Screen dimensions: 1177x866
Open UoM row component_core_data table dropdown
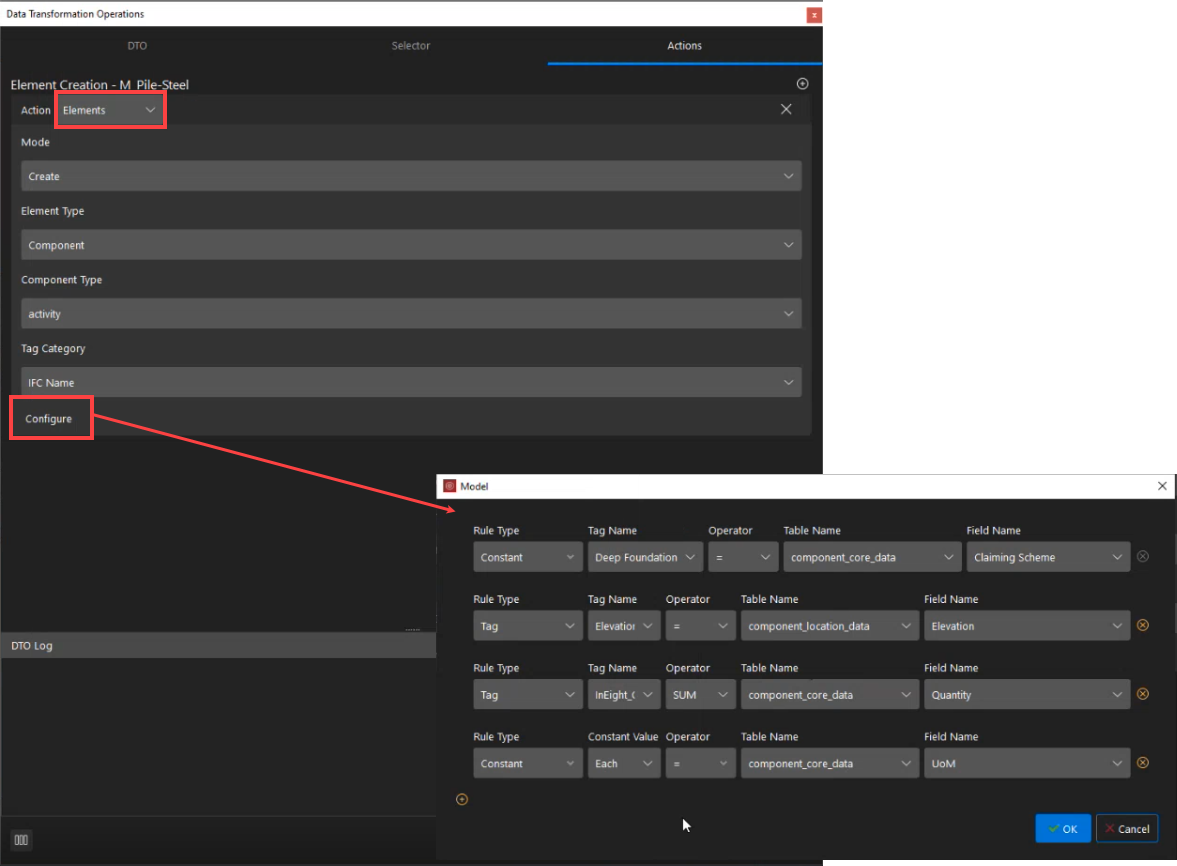click(829, 764)
